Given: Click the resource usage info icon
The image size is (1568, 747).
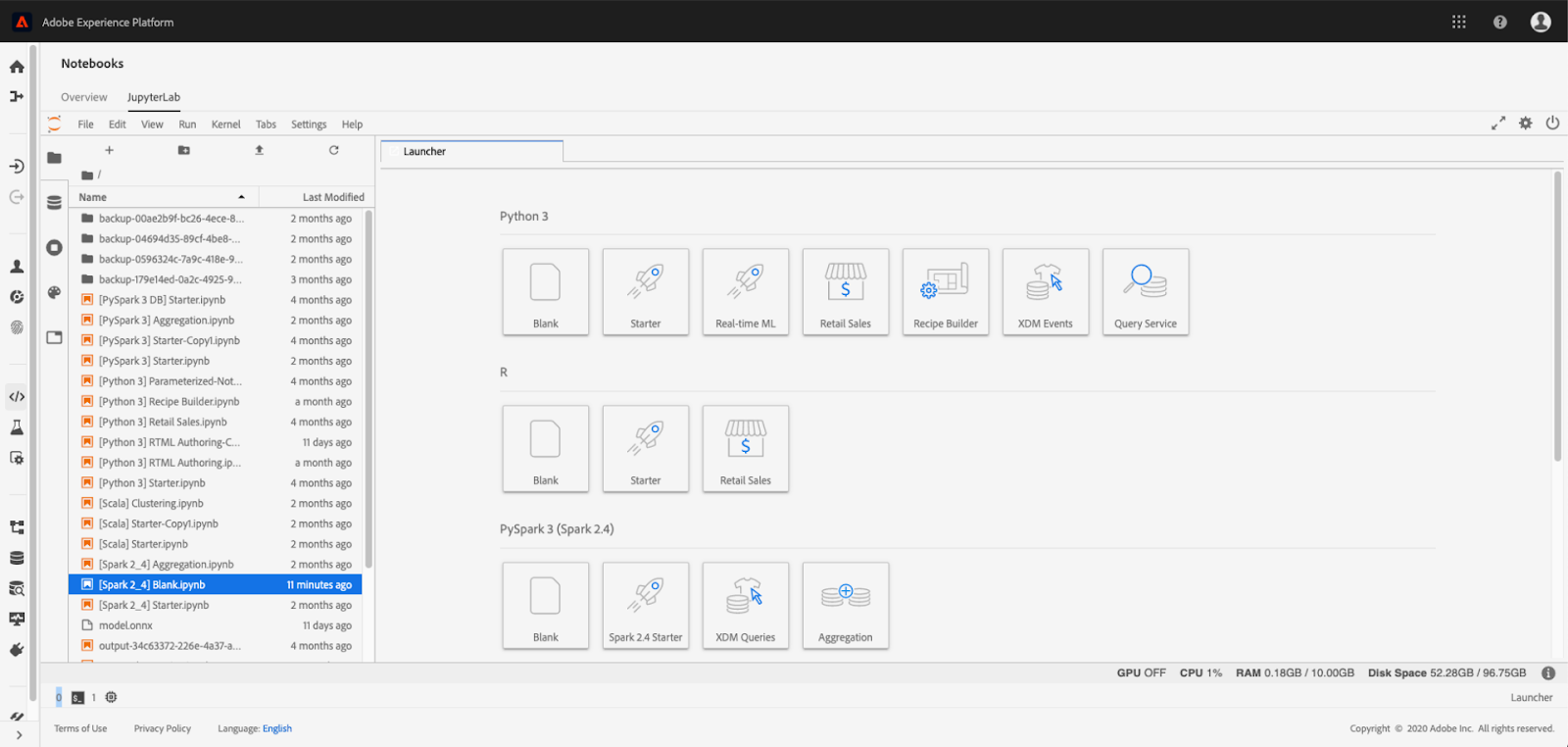Looking at the screenshot, I should [x=1548, y=673].
